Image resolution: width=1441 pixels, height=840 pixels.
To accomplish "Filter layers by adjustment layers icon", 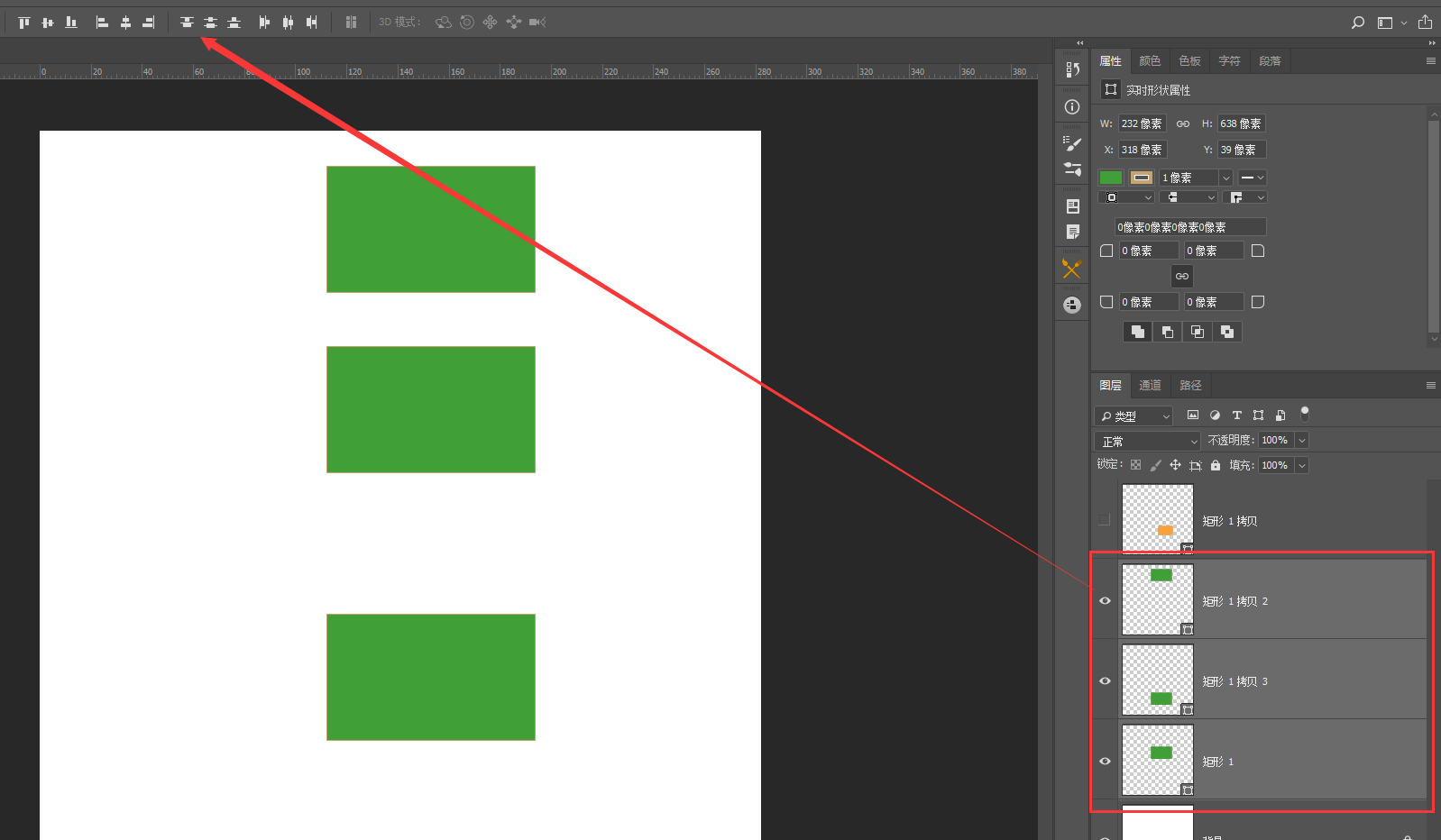I will click(x=1215, y=415).
